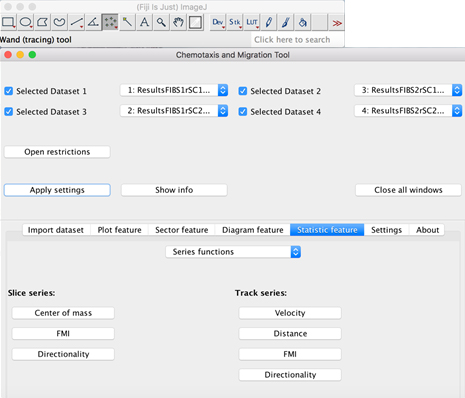Viewport: 465px width, 398px height.
Task: Select the Text tool icon
Action: pyautogui.click(x=144, y=23)
